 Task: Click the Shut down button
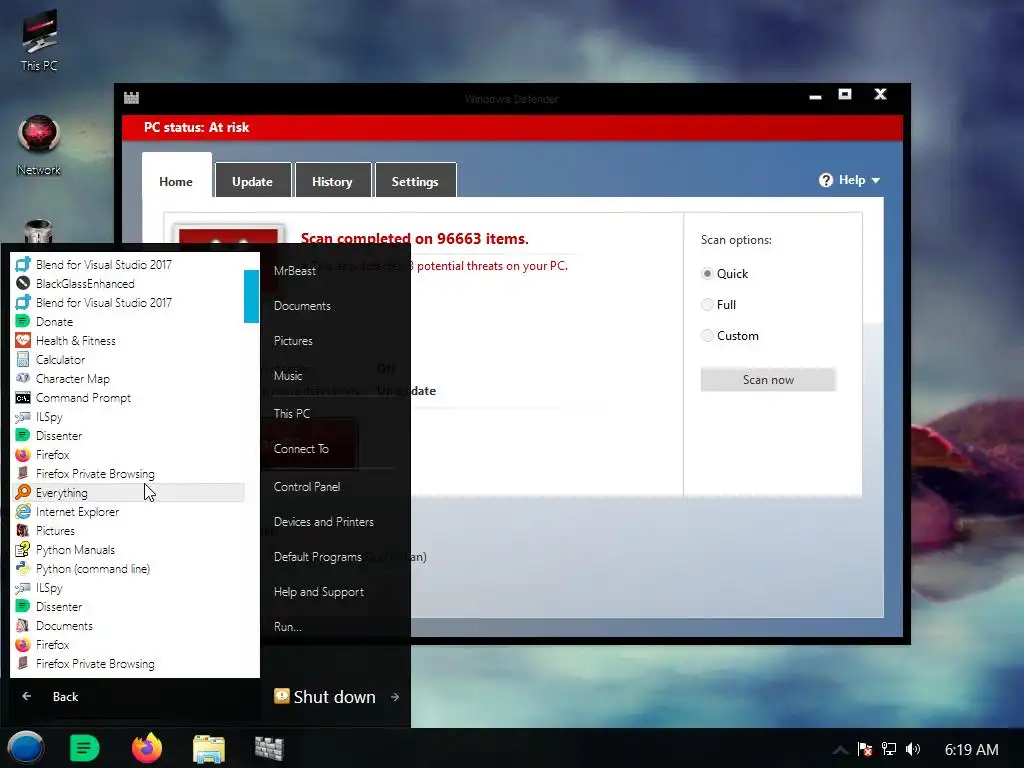325,697
